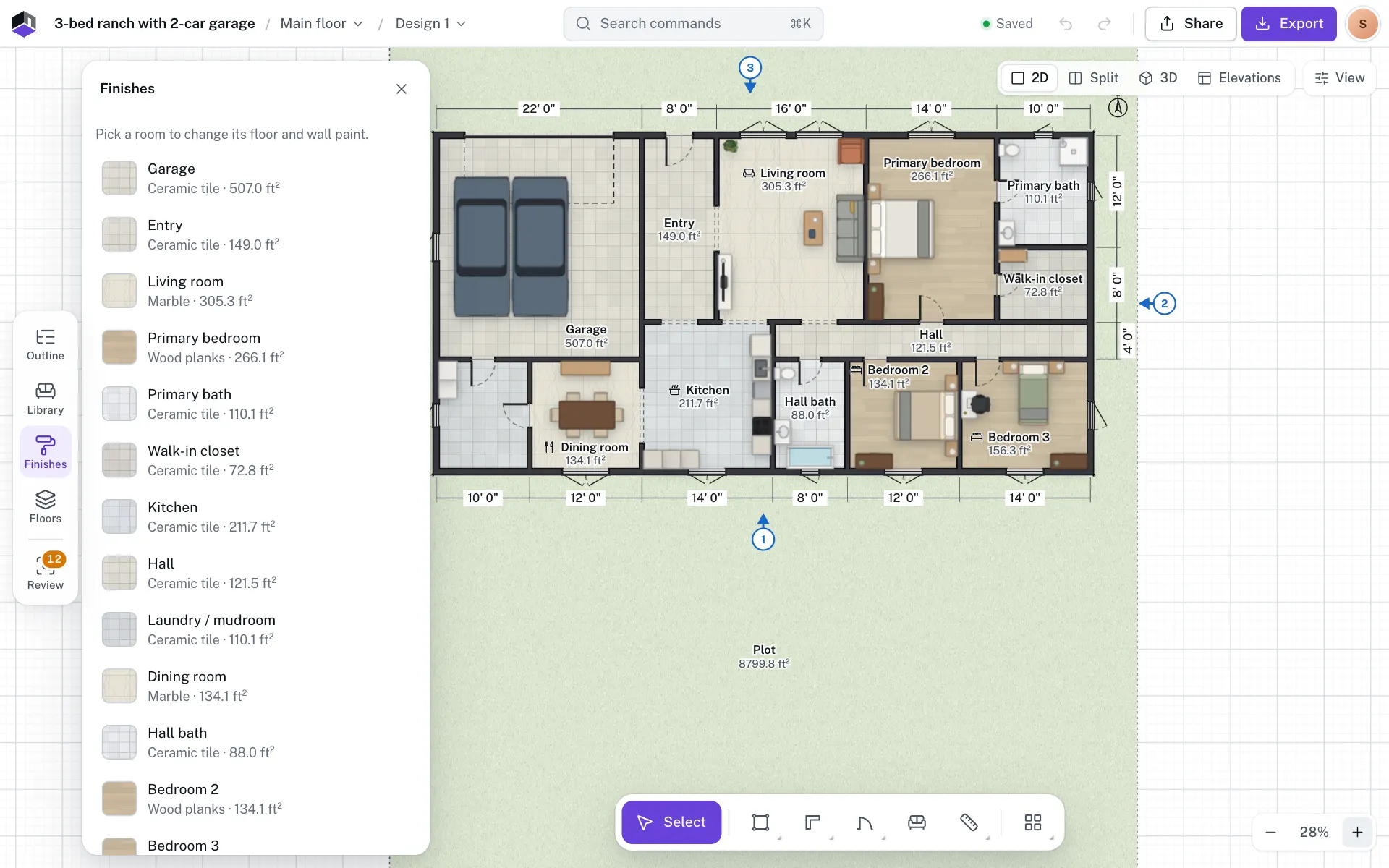The image size is (1389, 868).
Task: Expand the Design 1 dropdown
Action: [x=430, y=24]
